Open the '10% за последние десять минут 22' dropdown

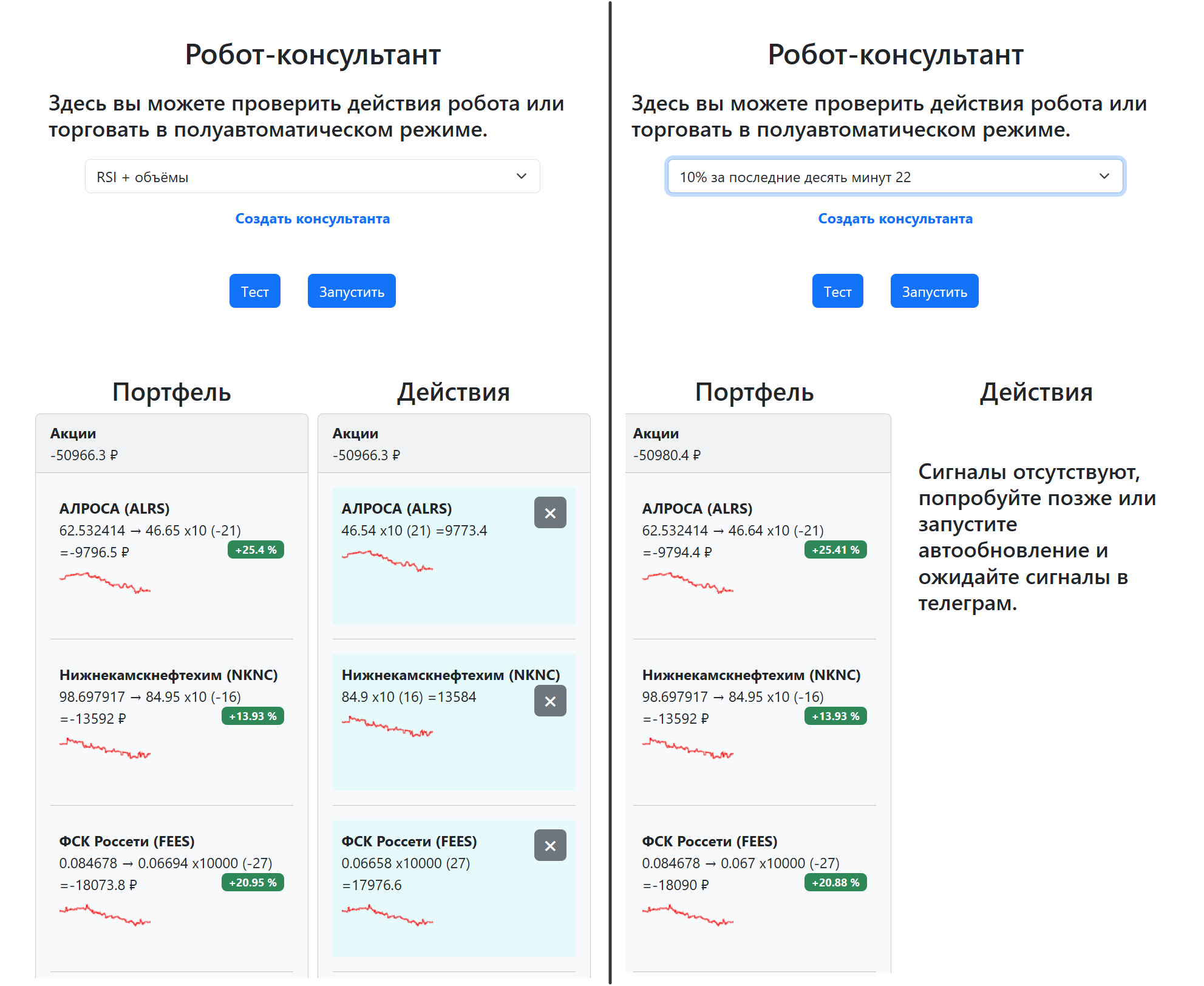896,177
